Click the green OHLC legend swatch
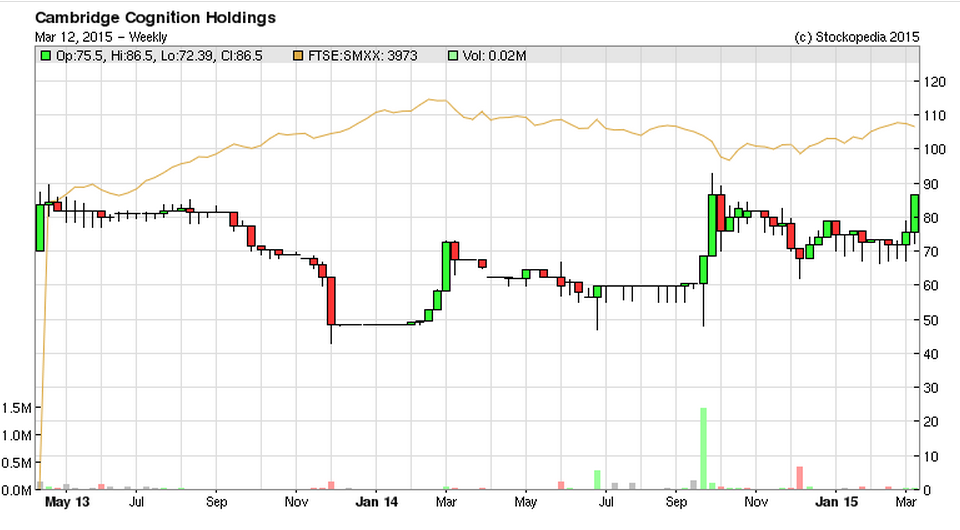The image size is (960, 530). coord(45,56)
